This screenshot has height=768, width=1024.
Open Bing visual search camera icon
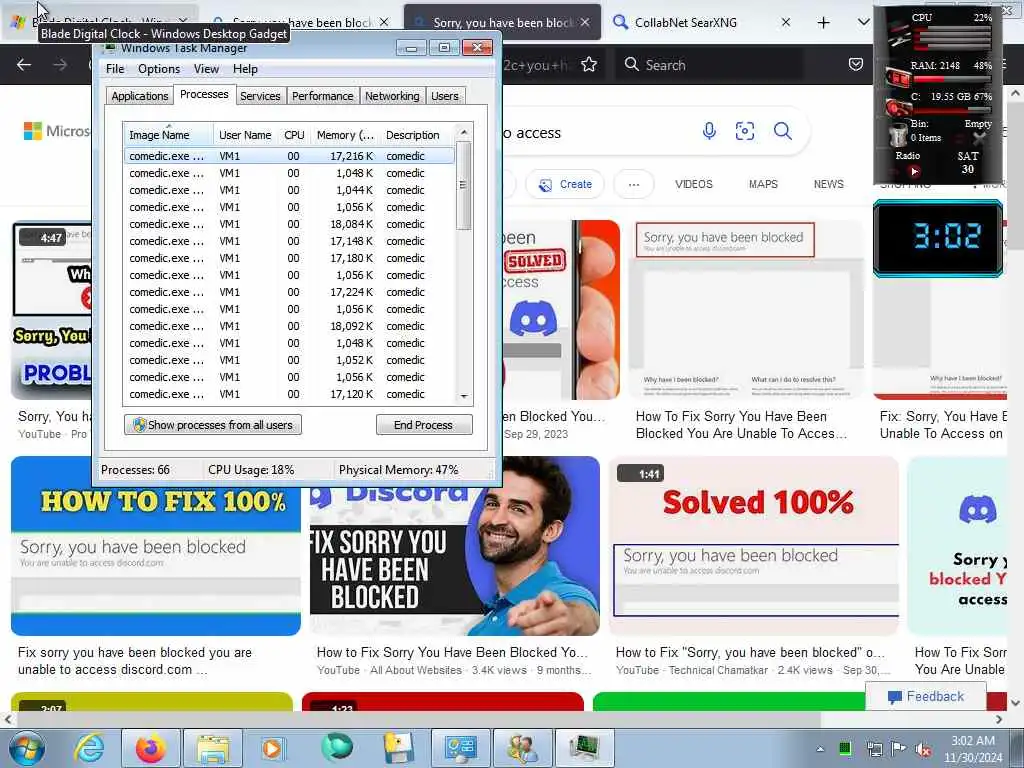745,131
